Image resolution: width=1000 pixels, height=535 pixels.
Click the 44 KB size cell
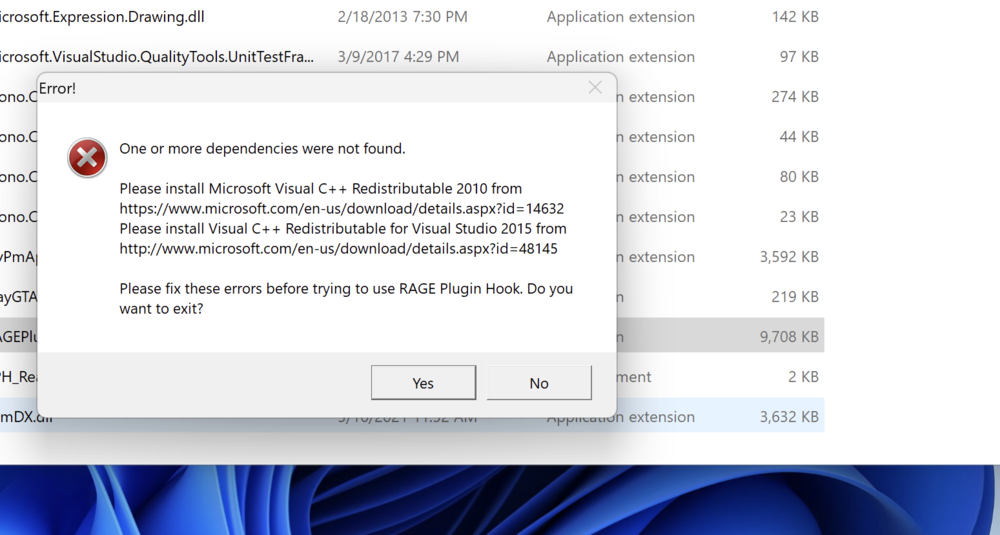click(799, 136)
